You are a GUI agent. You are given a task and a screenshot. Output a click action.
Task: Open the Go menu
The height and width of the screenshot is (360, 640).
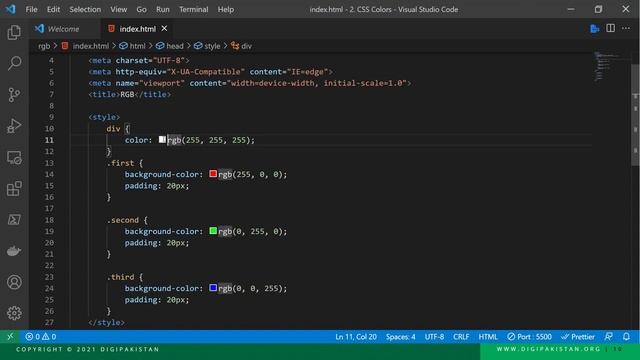(x=141, y=9)
